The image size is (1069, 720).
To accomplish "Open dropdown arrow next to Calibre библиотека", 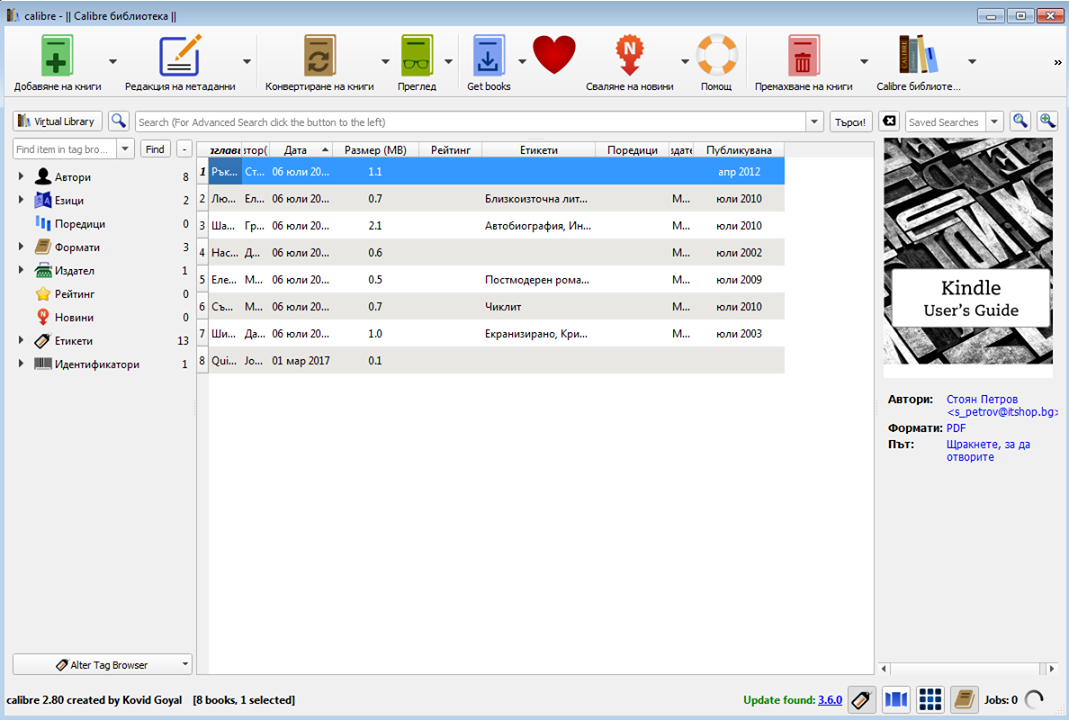I will coord(972,61).
